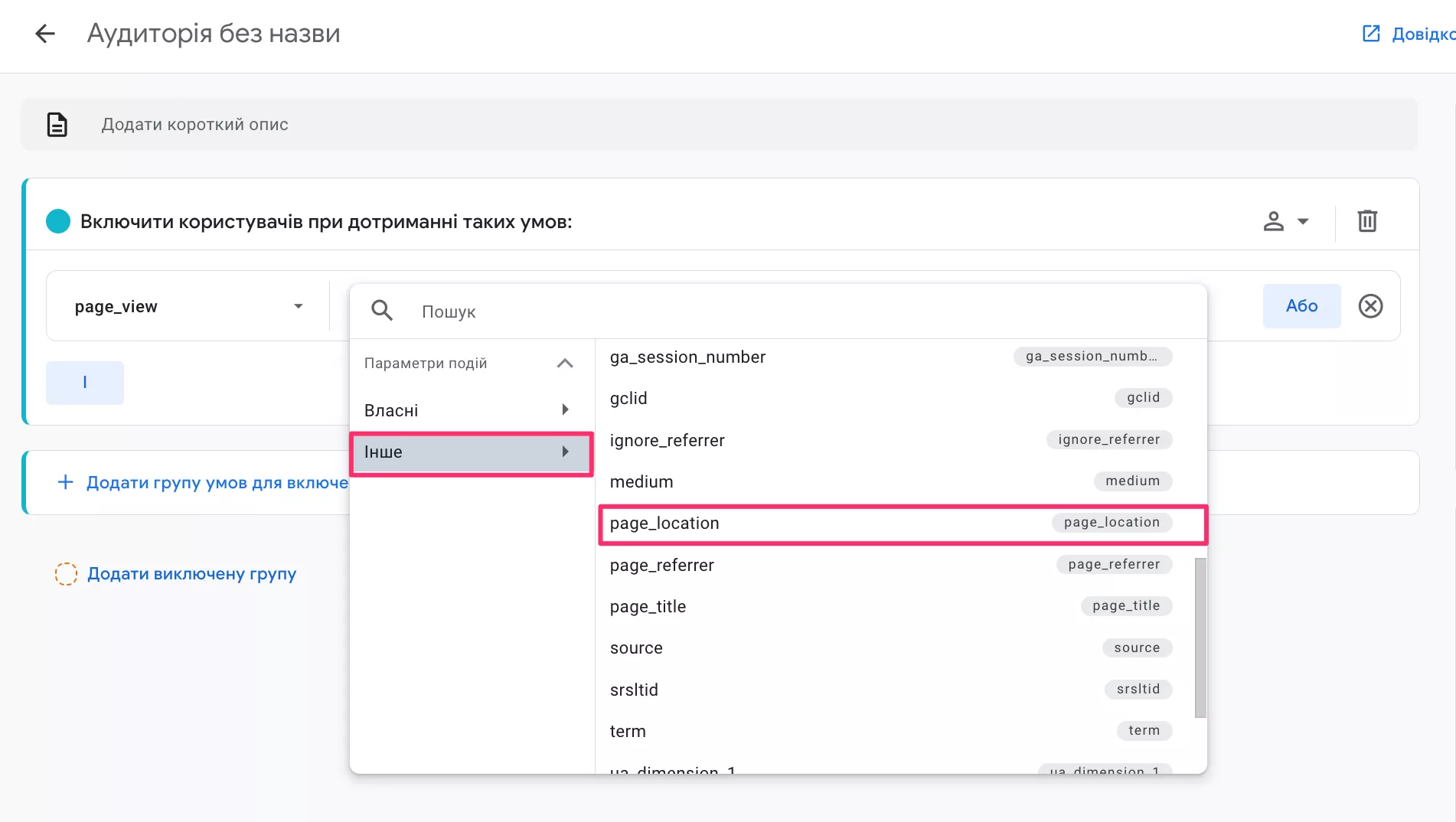Image resolution: width=1456 pixels, height=822 pixels.
Task: Open the Довідка help link
Action: point(1409,34)
